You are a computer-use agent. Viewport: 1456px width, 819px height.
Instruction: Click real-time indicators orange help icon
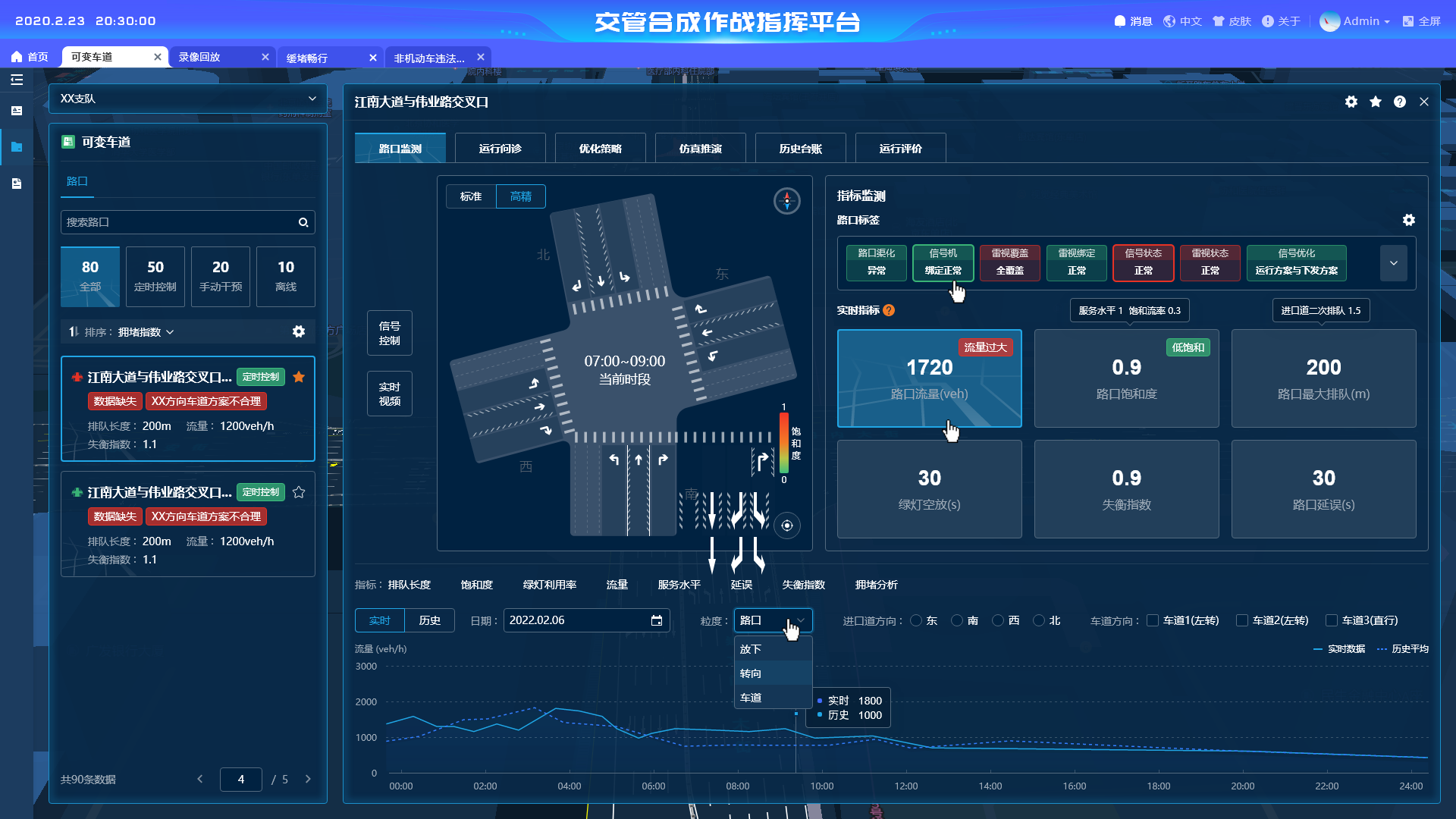tap(889, 310)
